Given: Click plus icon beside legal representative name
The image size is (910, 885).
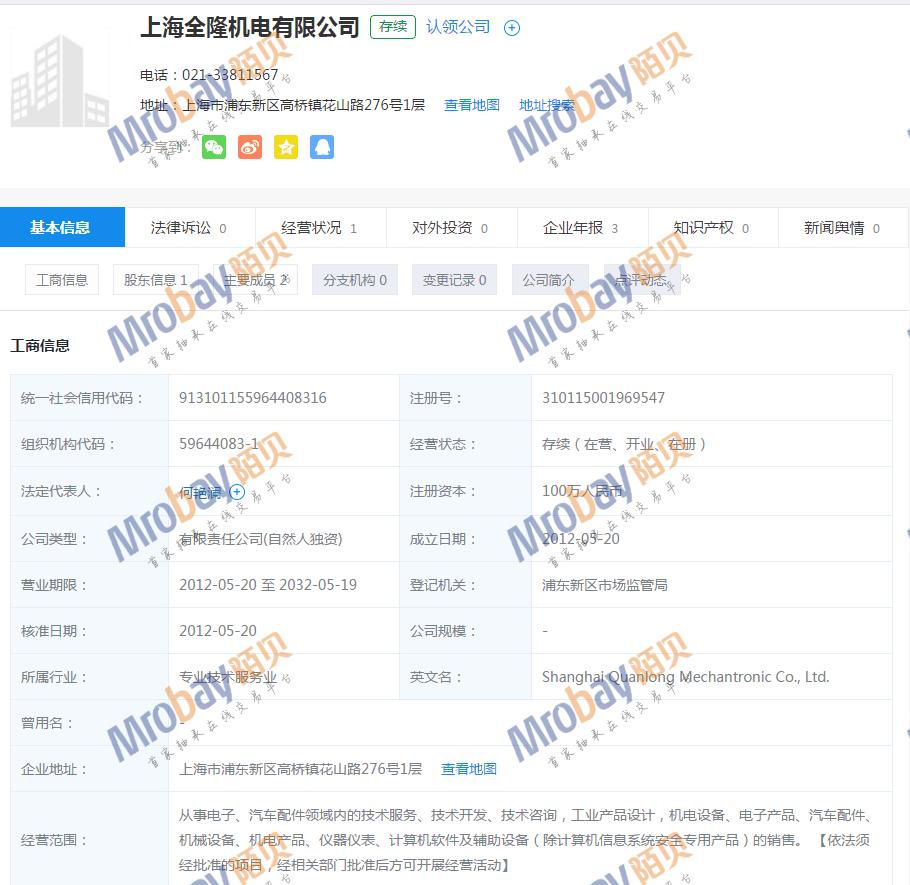Looking at the screenshot, I should 237,491.
